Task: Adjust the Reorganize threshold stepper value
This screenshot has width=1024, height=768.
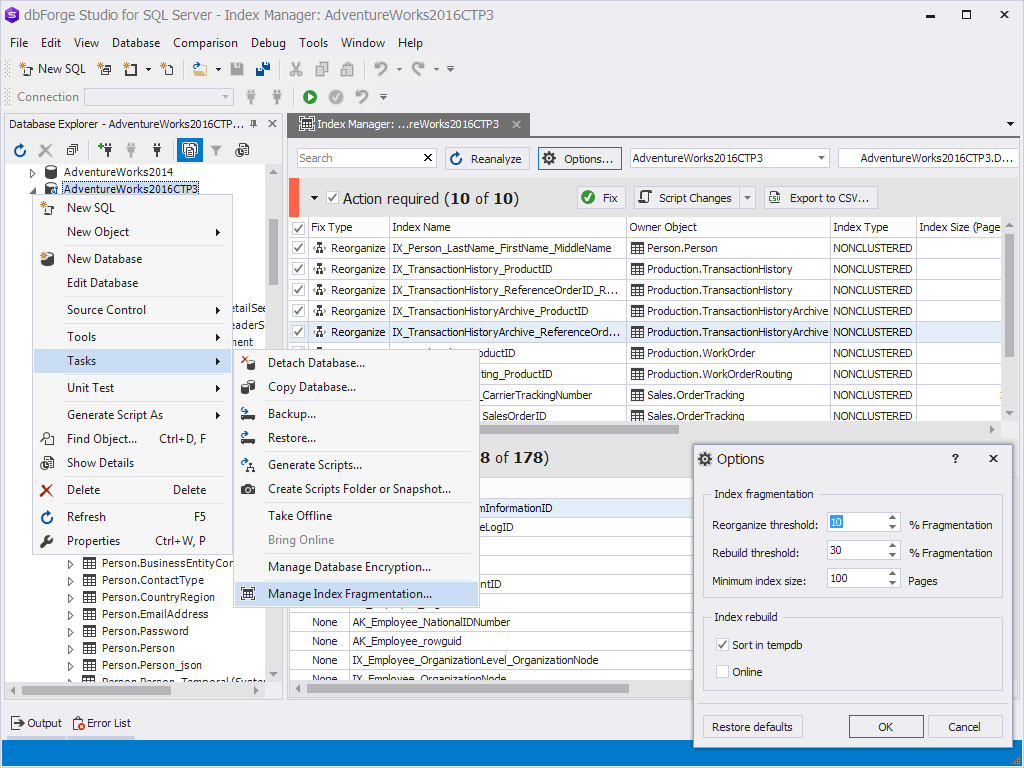Action: [x=891, y=523]
